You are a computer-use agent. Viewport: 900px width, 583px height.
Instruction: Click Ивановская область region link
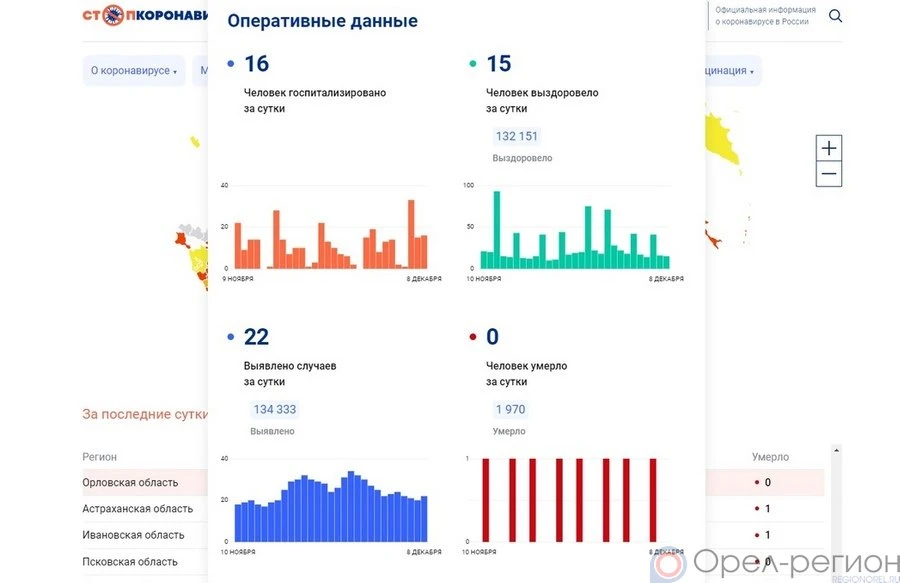tap(133, 535)
